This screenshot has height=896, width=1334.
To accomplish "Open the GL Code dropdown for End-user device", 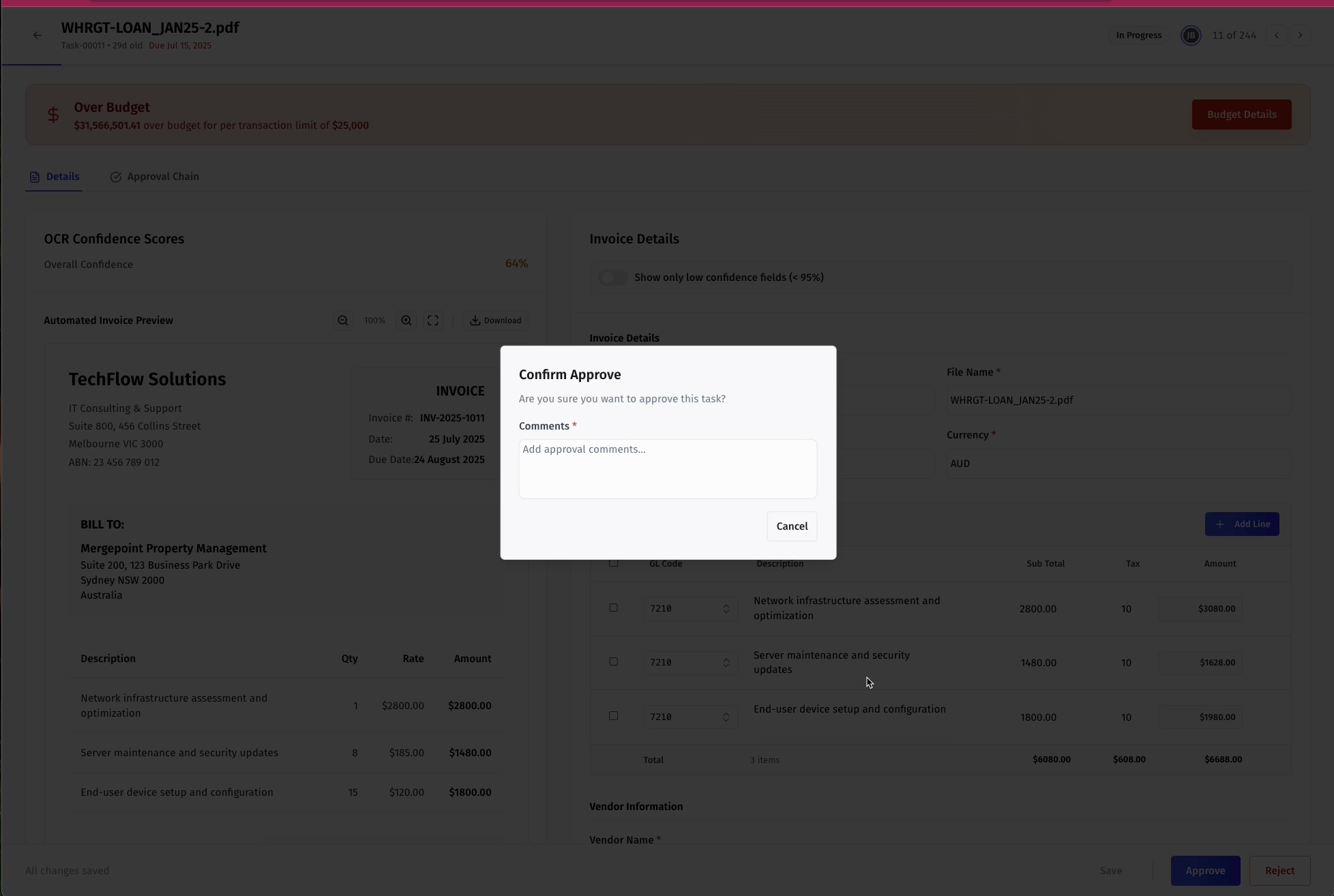I will click(x=690, y=717).
